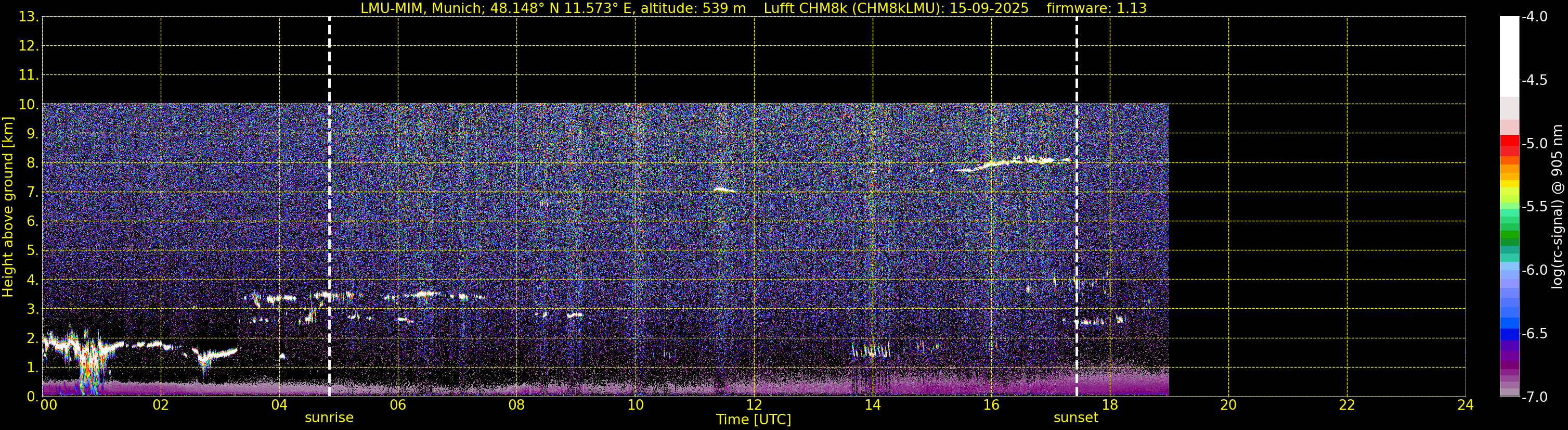Click the '20' tick on the time axis
The image size is (1568, 430).
pyautogui.click(x=1228, y=405)
